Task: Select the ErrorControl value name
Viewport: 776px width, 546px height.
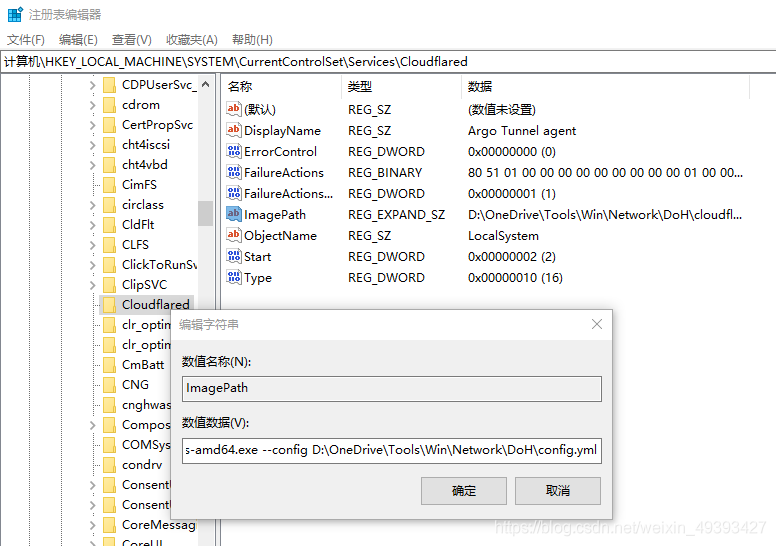Action: pos(280,151)
